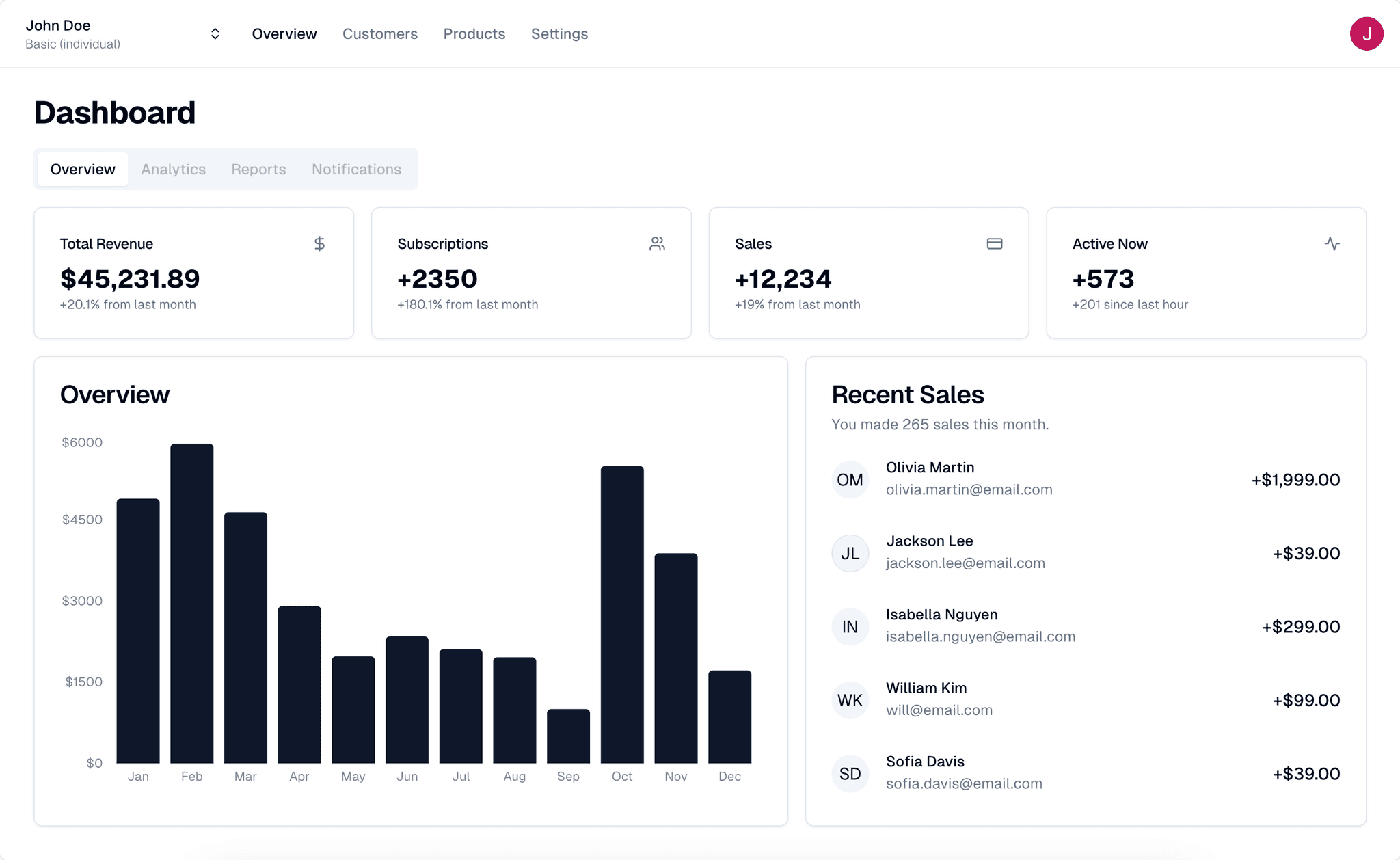1400x860 pixels.
Task: Click the Settings menu item
Action: click(559, 33)
